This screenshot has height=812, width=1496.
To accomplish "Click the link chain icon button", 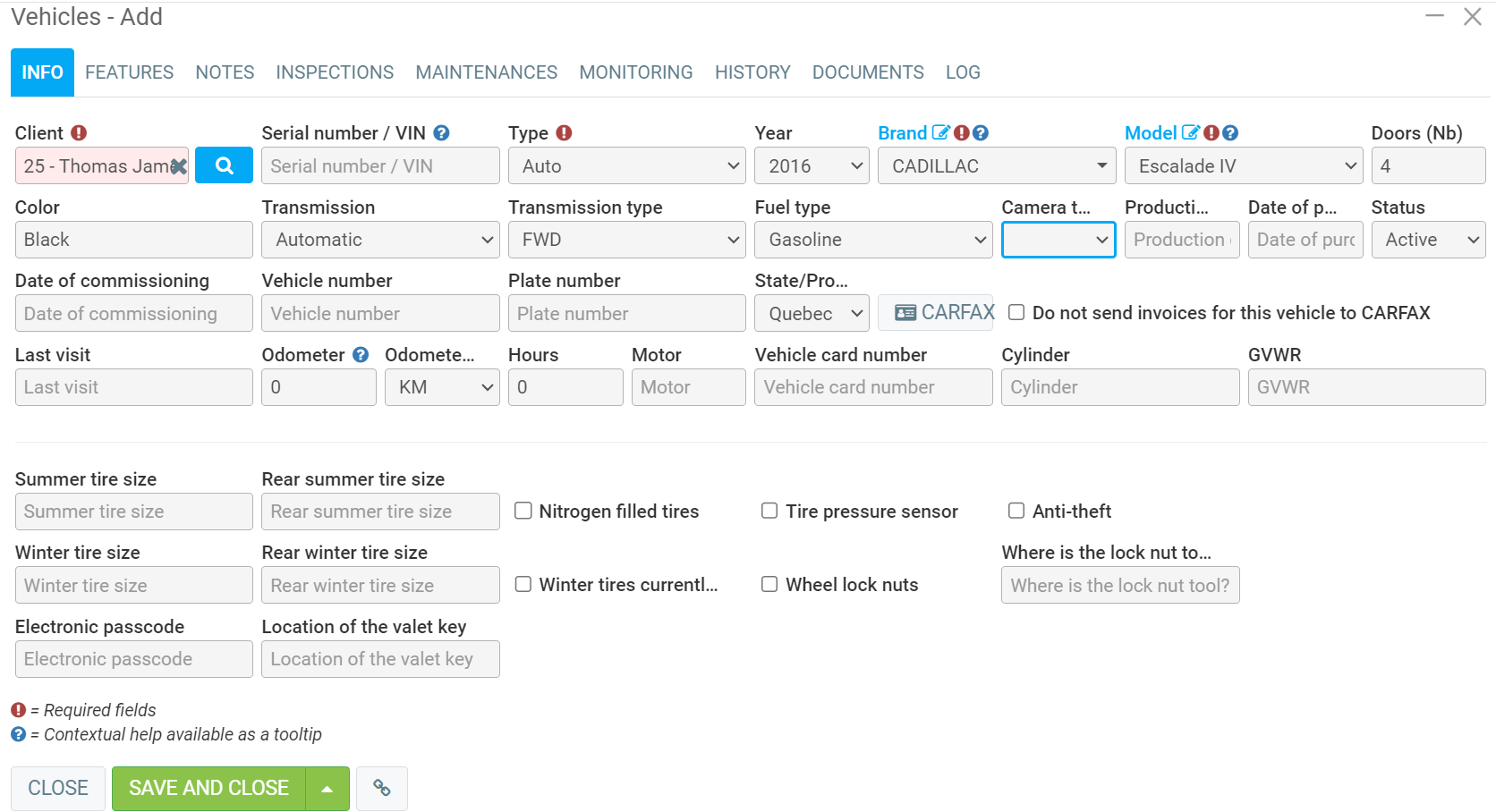I will pyautogui.click(x=382, y=788).
